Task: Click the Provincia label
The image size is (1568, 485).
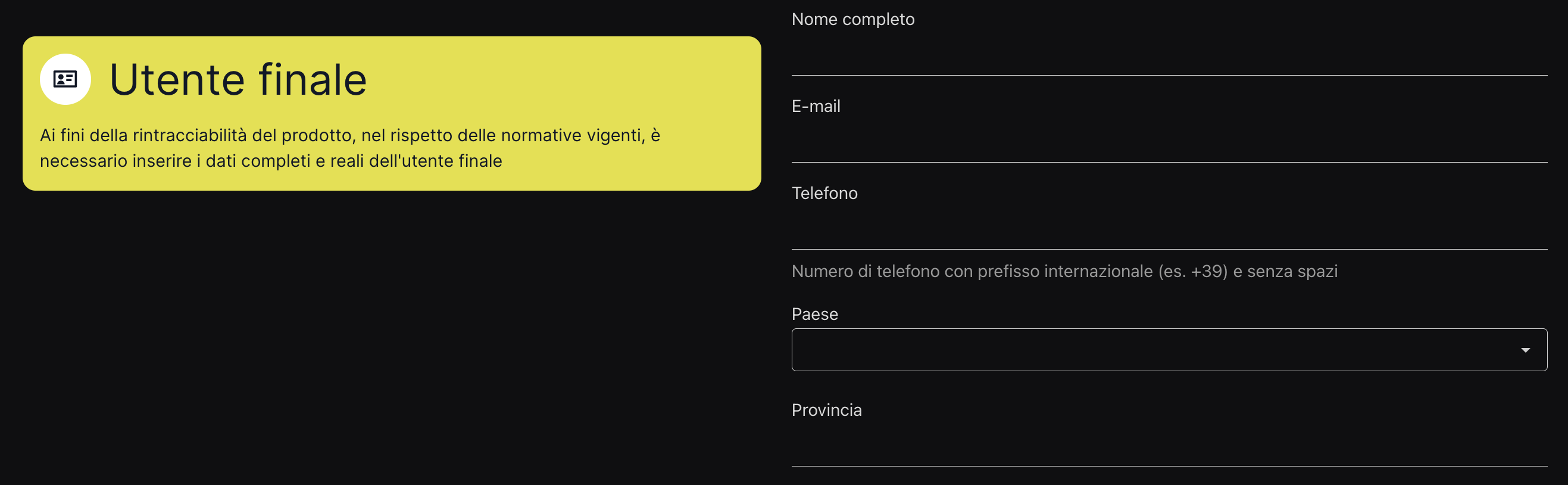Action: pyautogui.click(x=826, y=411)
